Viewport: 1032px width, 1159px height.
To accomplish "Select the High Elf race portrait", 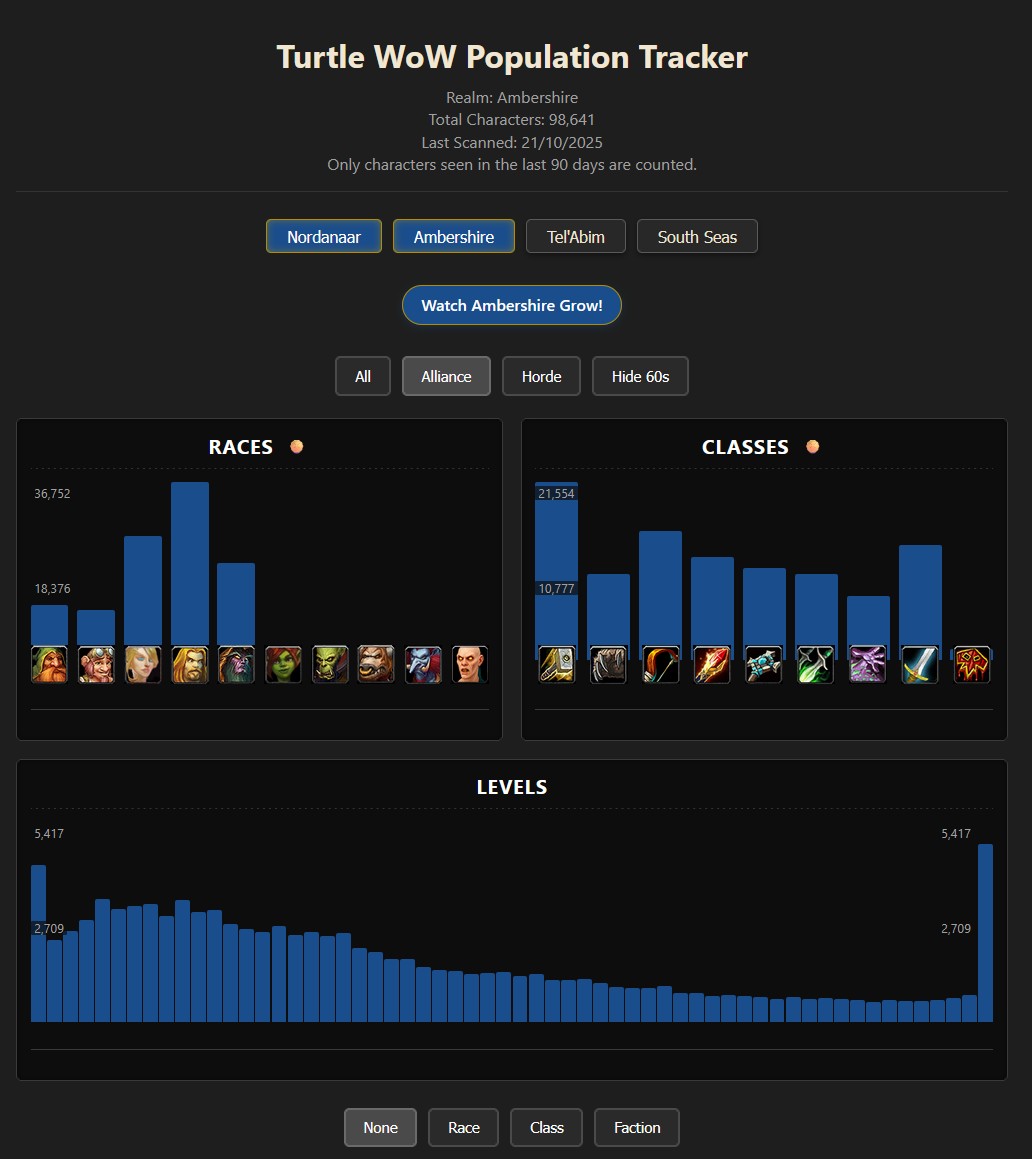I will pos(143,664).
